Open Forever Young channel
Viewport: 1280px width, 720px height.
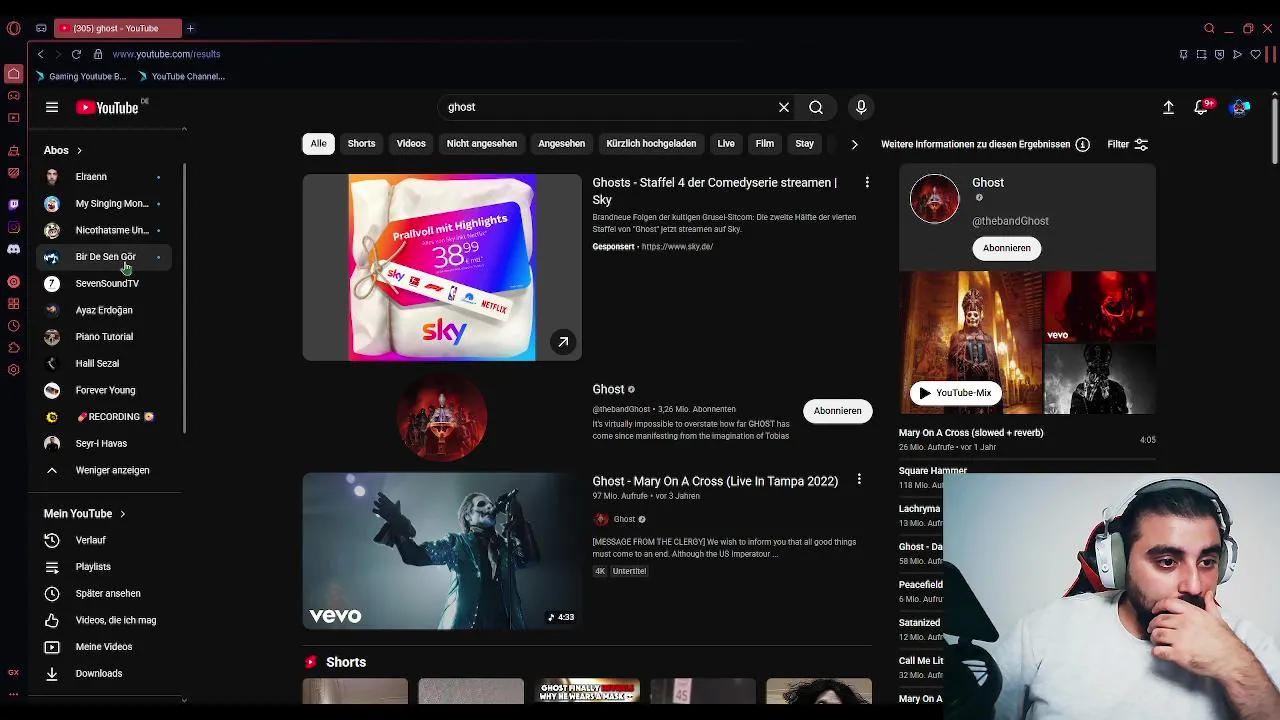click(104, 390)
